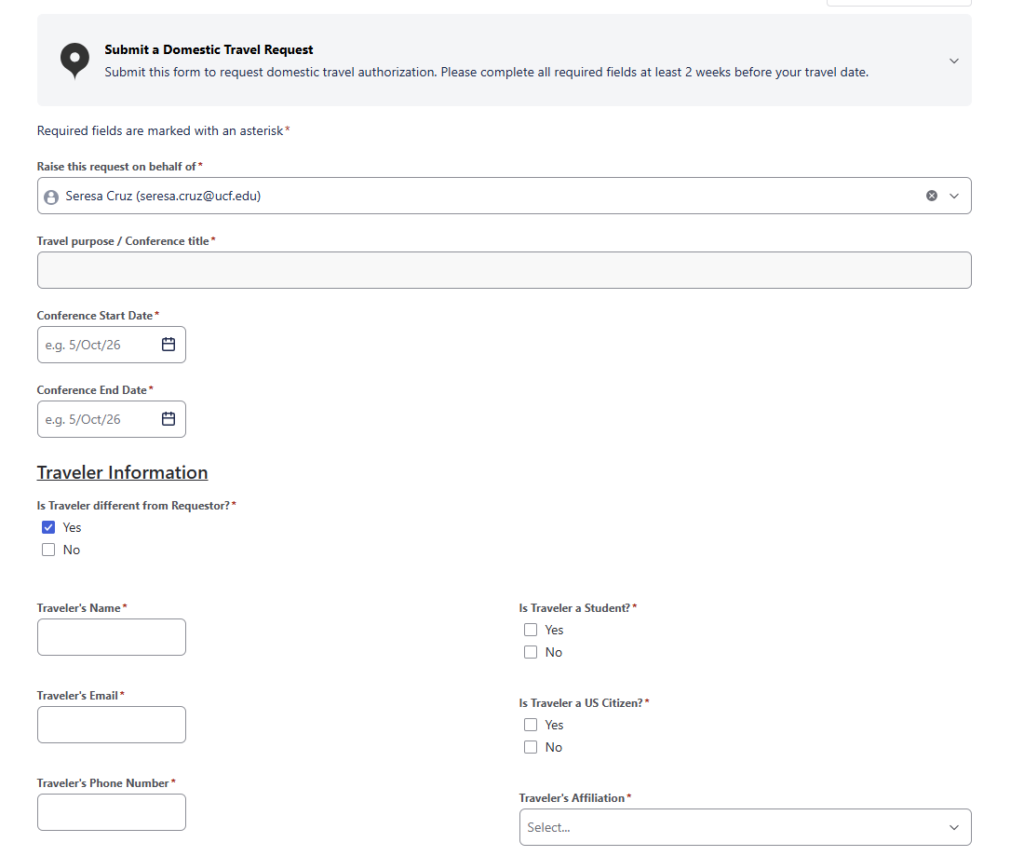The width and height of the screenshot is (1024, 856).
Task: Focus the Travel purpose / Conference title field
Action: [504, 270]
